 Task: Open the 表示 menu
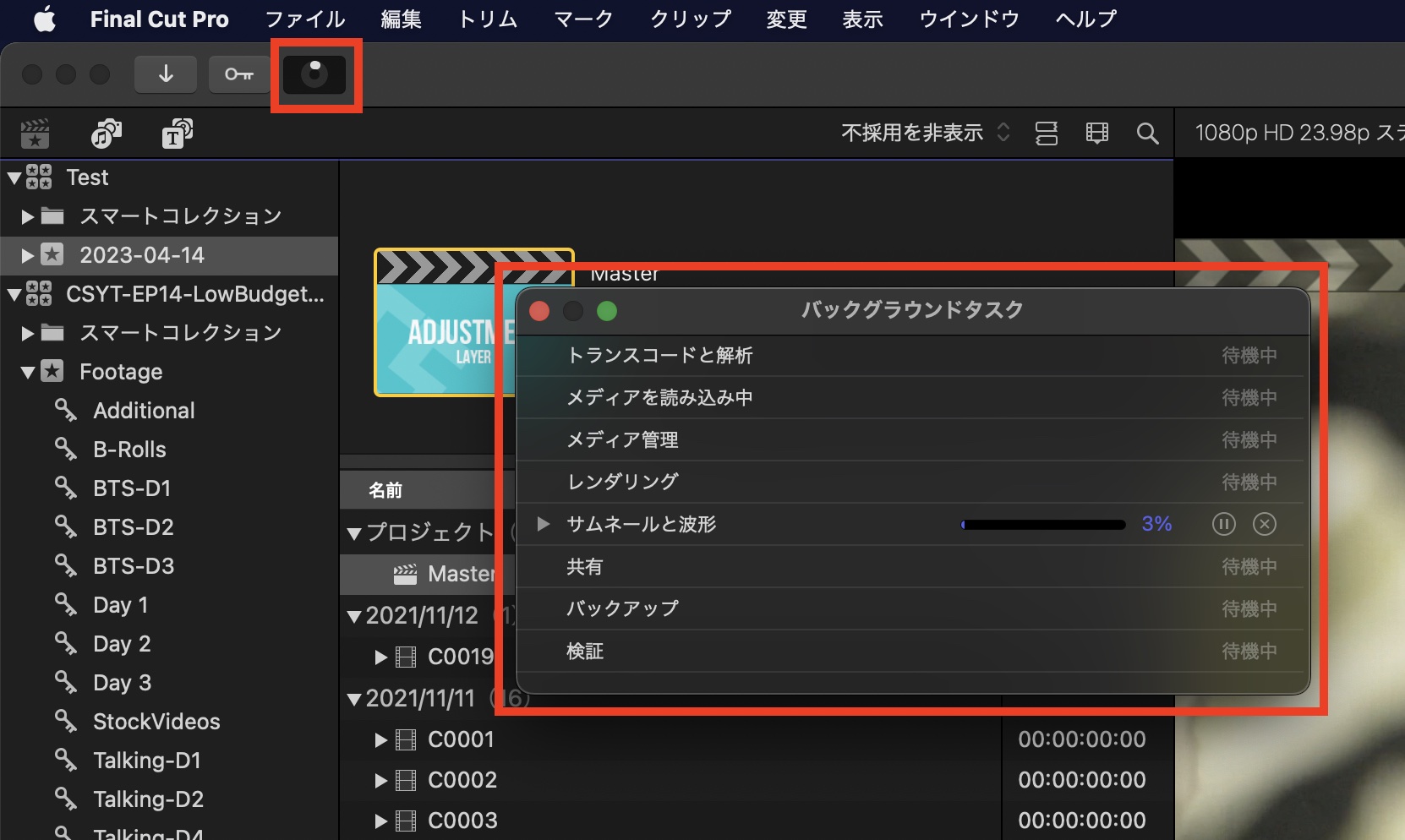coord(862,19)
